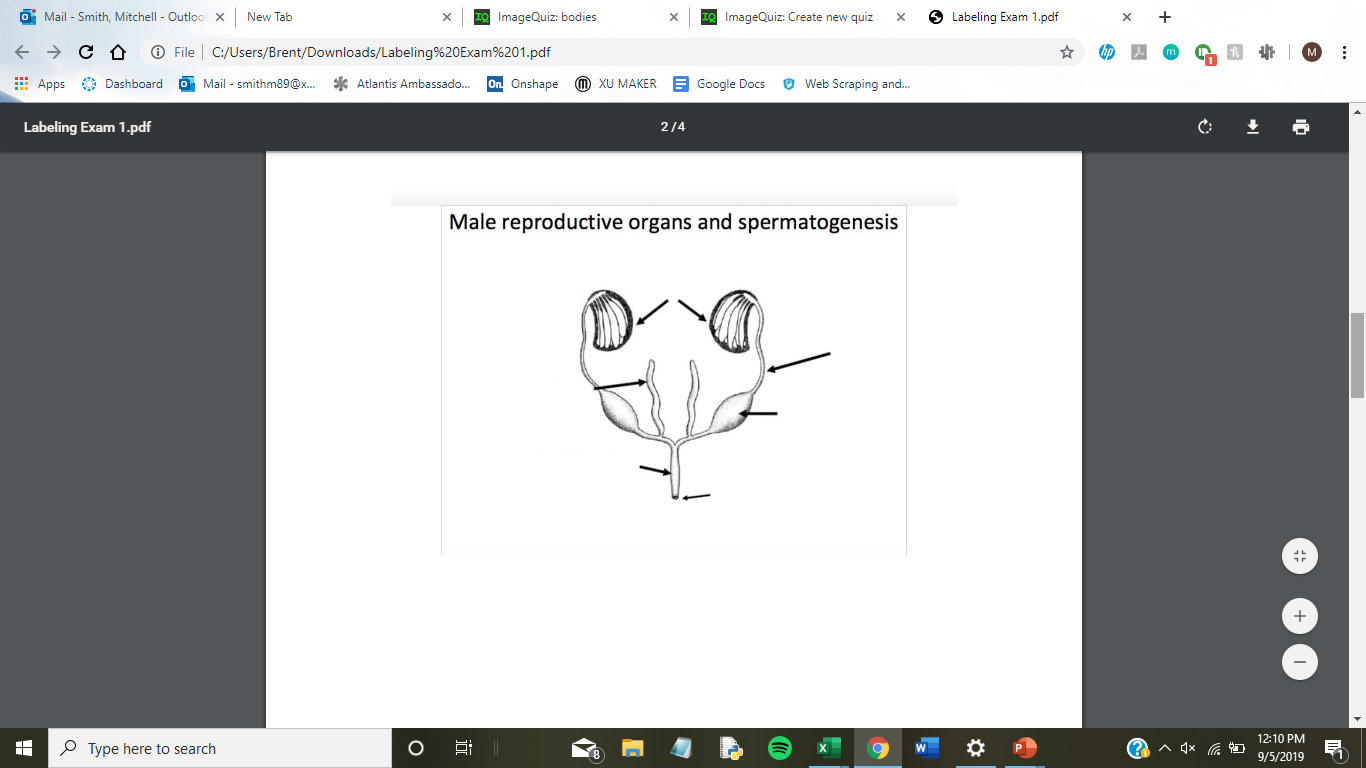Download the Labeling Exam 1 PDF
The image size is (1366, 768).
(x=1253, y=127)
